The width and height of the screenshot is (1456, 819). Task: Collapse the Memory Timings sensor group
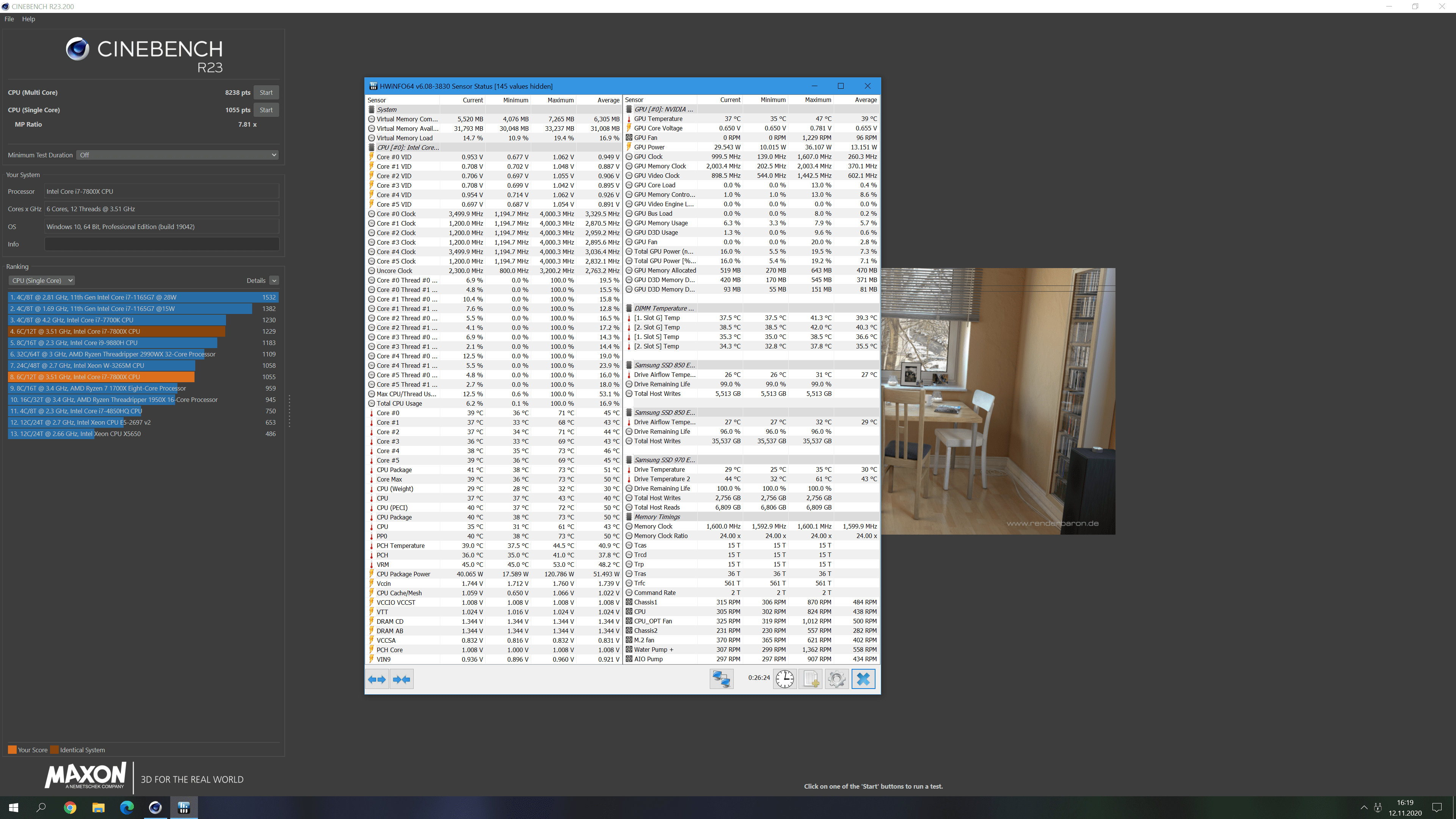tap(657, 516)
